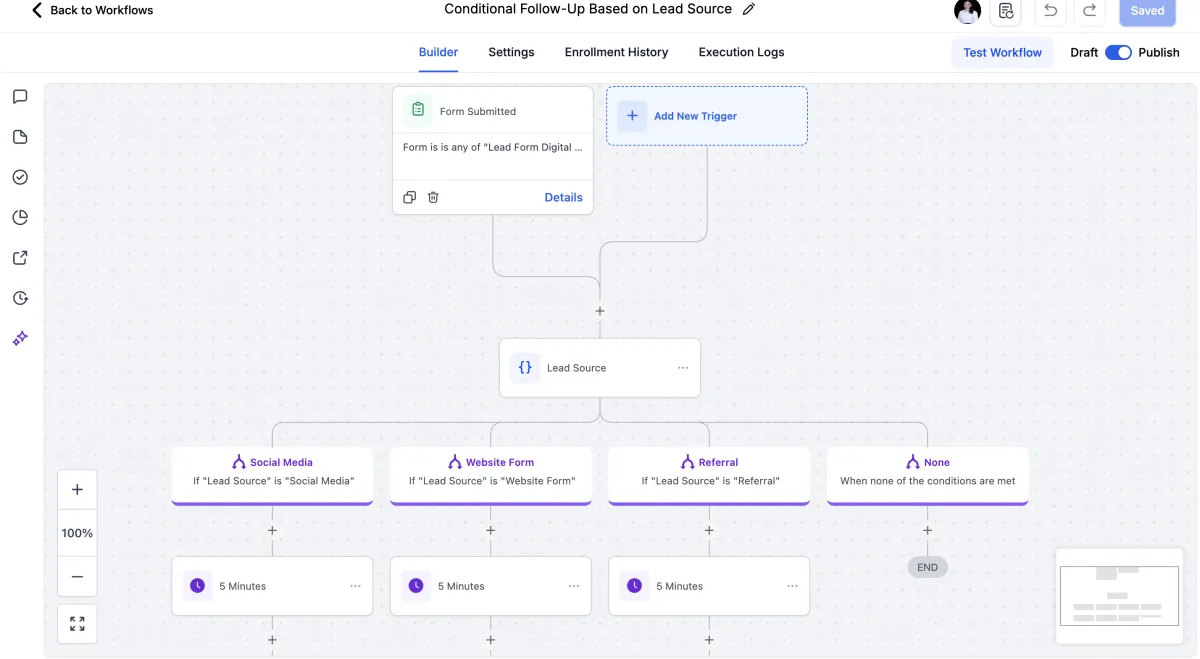Click the workflow minimap thumbnail
Image resolution: width=1200 pixels, height=659 pixels.
click(x=1119, y=595)
